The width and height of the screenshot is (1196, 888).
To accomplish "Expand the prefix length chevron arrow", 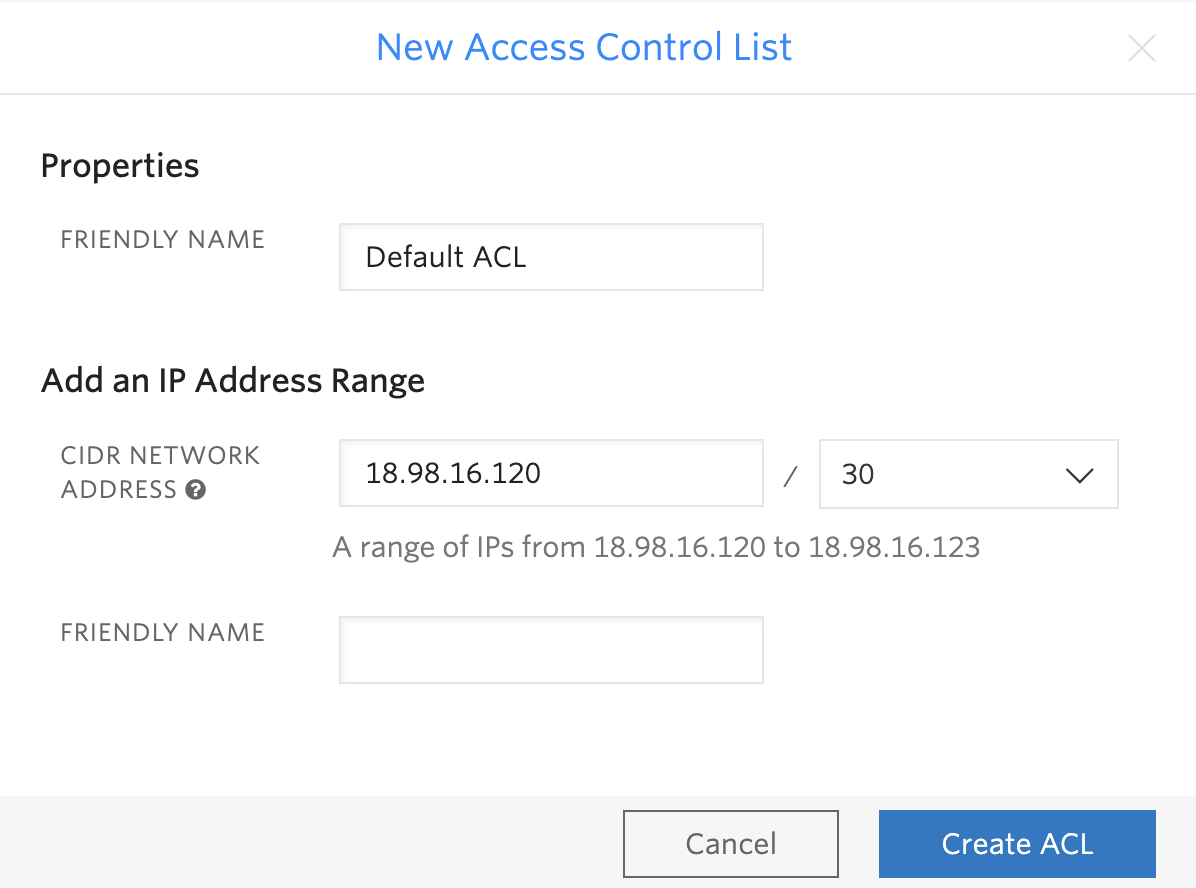I will point(1079,475).
